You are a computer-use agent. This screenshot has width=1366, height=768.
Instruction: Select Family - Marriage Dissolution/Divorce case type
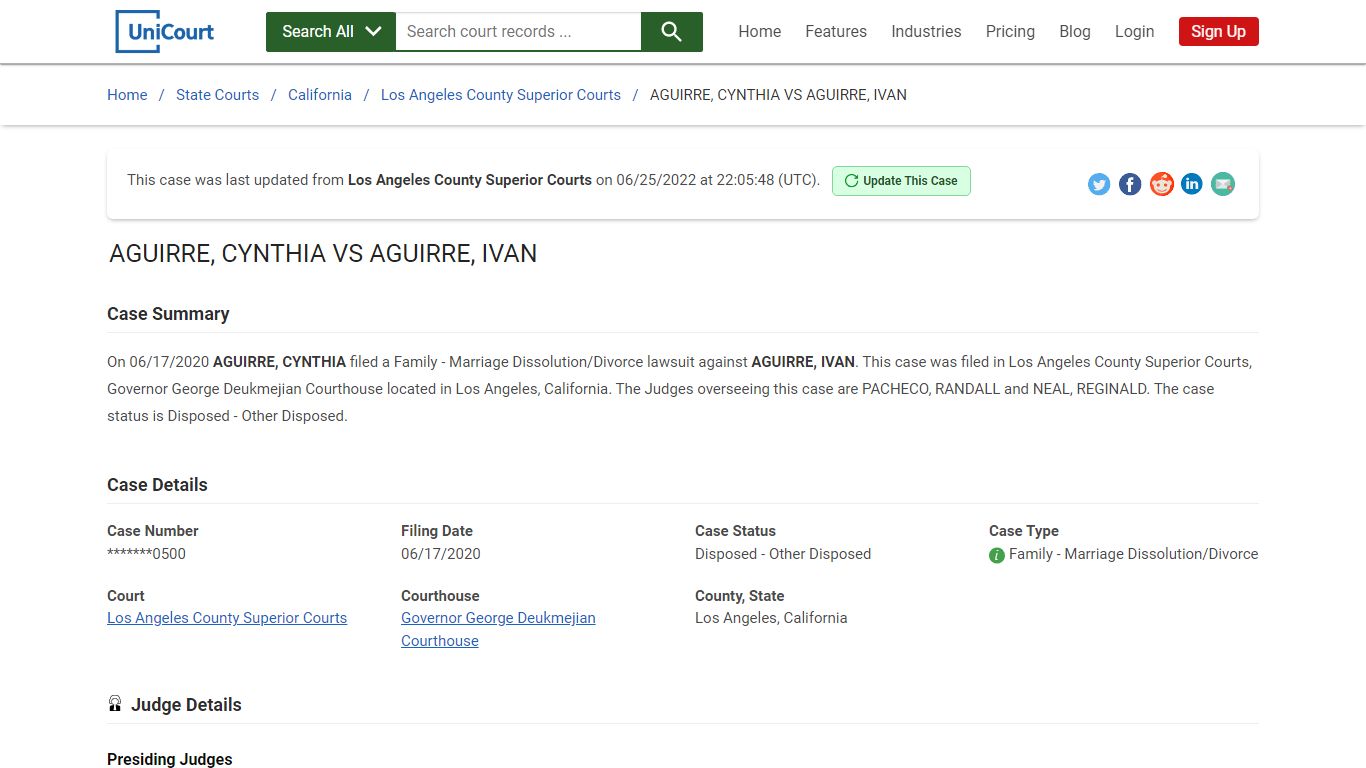point(1133,554)
